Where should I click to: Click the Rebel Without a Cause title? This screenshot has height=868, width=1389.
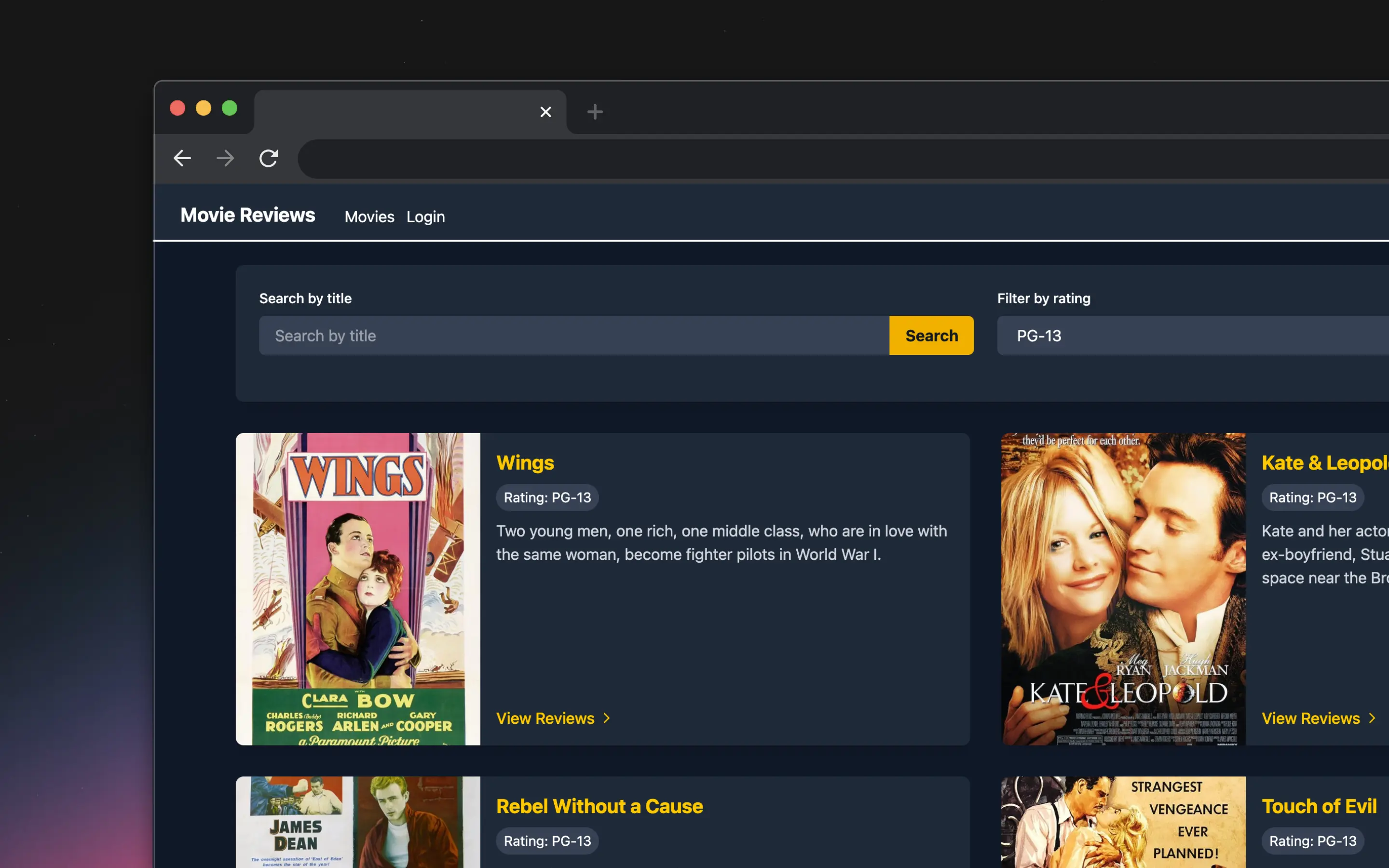coord(599,806)
